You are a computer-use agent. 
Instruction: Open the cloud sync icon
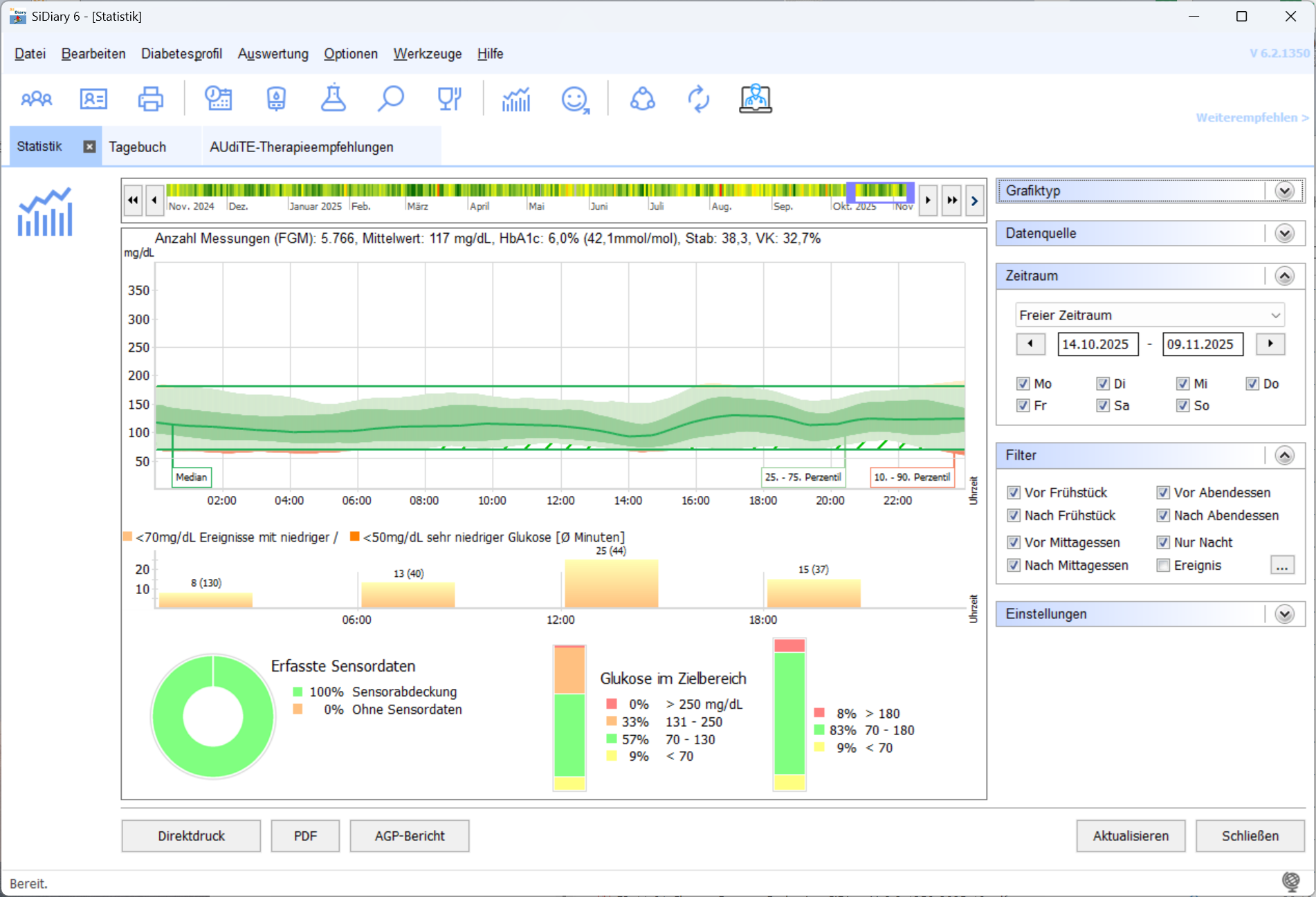coord(642,98)
